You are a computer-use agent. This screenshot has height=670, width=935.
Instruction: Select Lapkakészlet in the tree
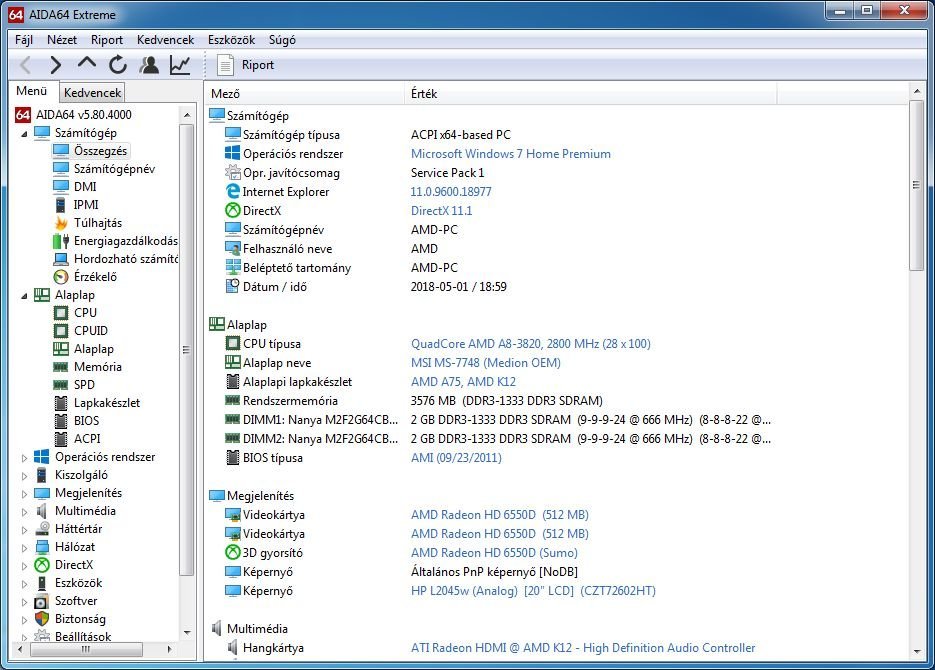[107, 402]
